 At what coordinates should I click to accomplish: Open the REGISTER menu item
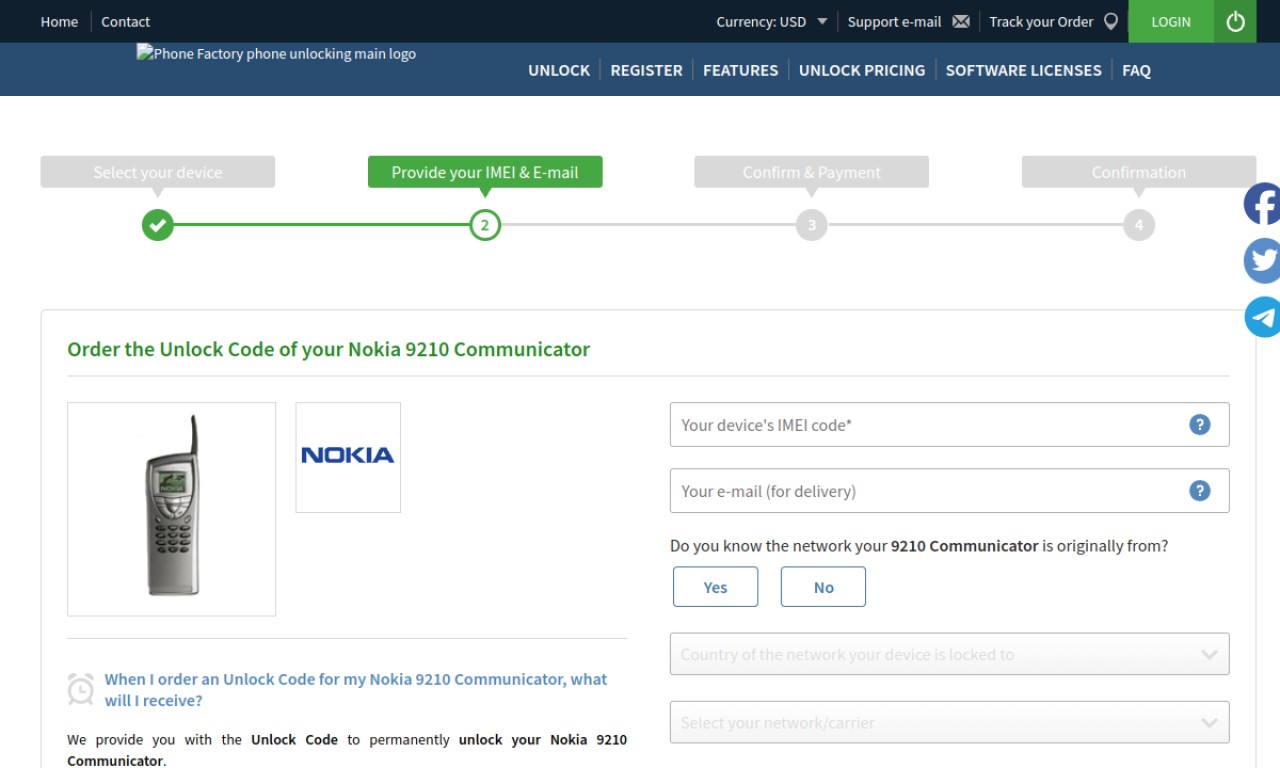coord(646,70)
